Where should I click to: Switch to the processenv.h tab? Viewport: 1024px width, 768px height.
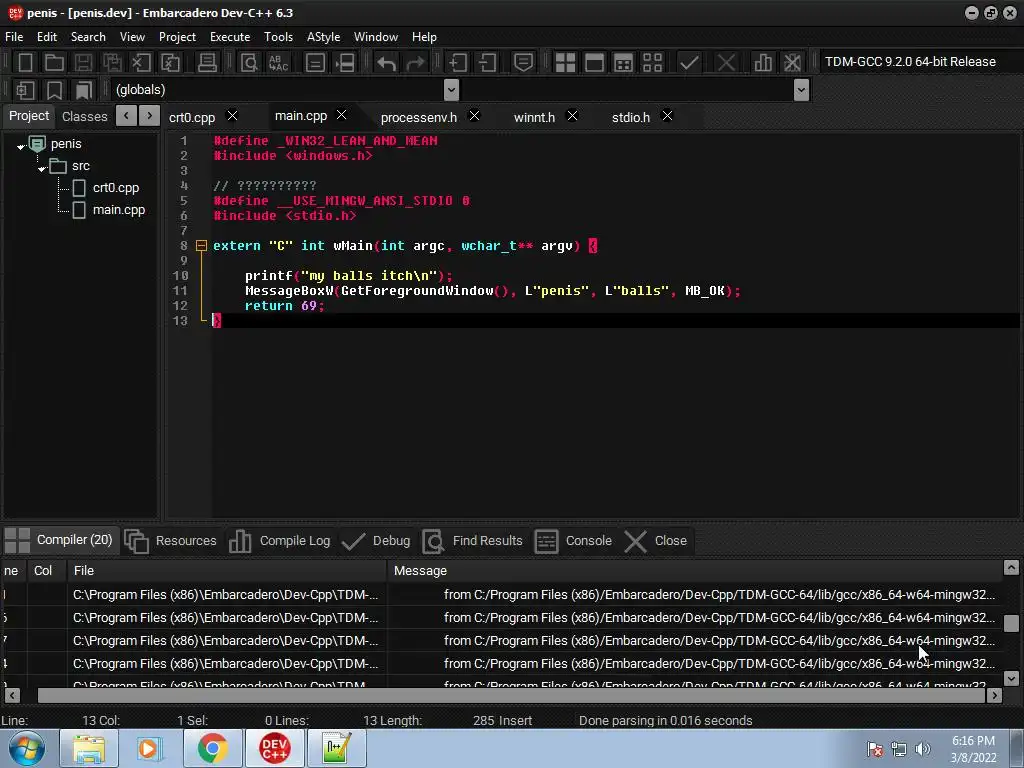coord(419,118)
